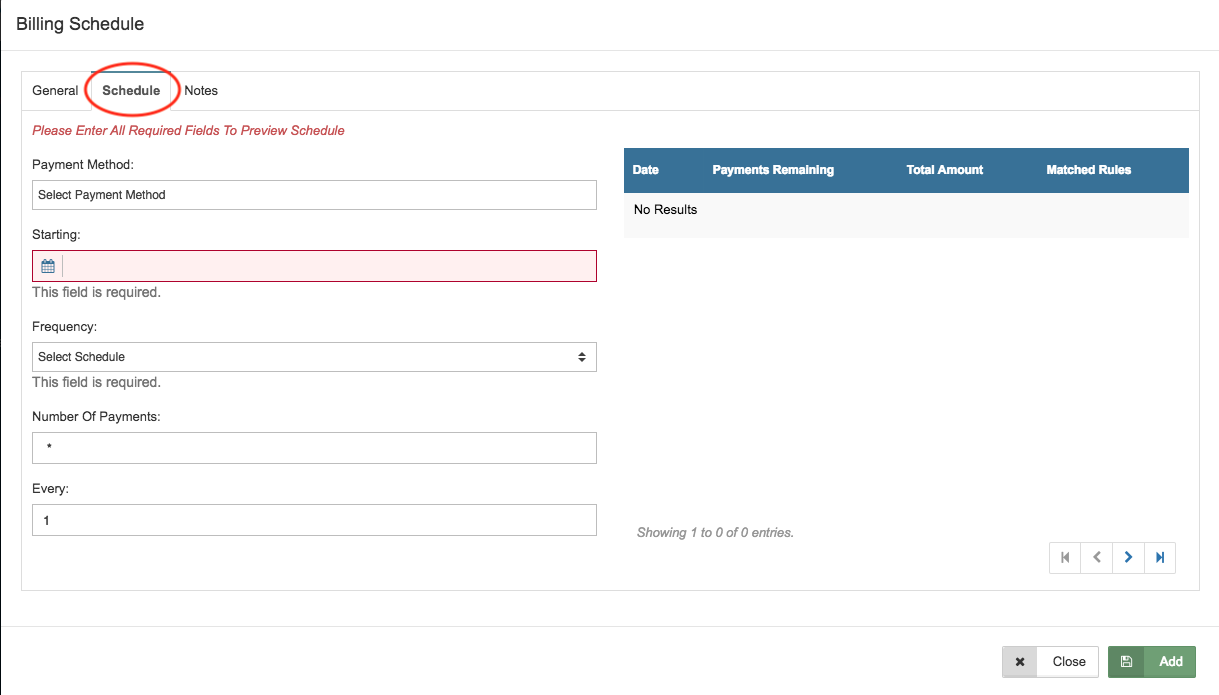This screenshot has height=695, width=1219.
Task: Click the Every interval input field
Action: pos(314,520)
